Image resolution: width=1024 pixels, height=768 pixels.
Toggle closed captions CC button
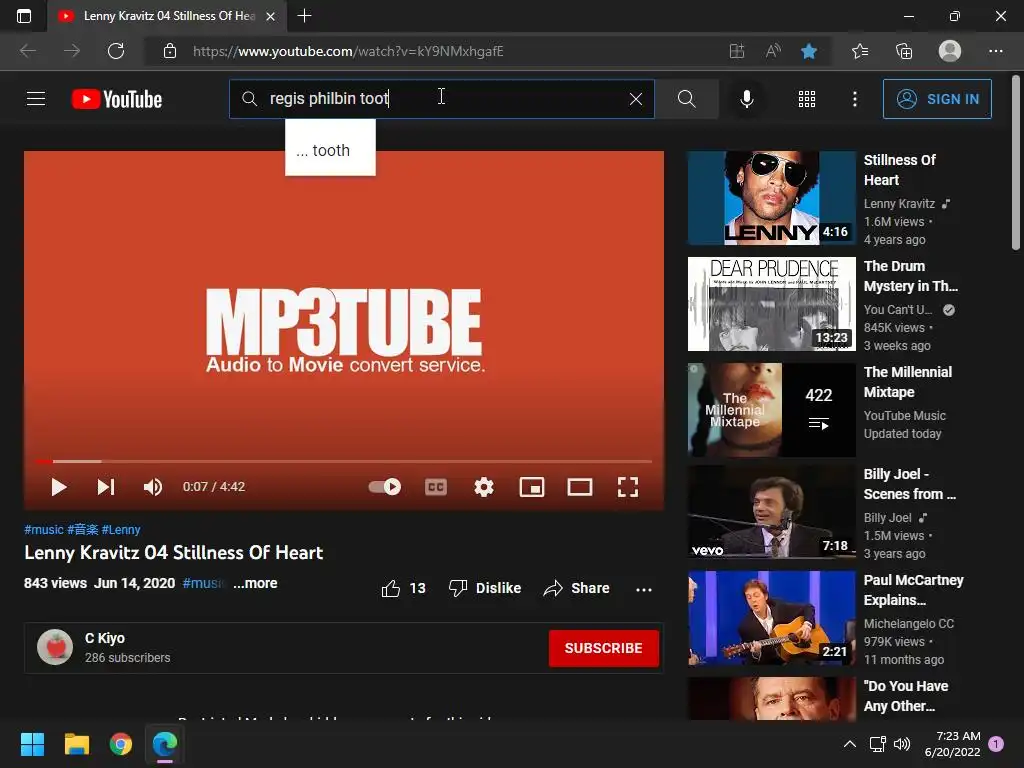(436, 487)
